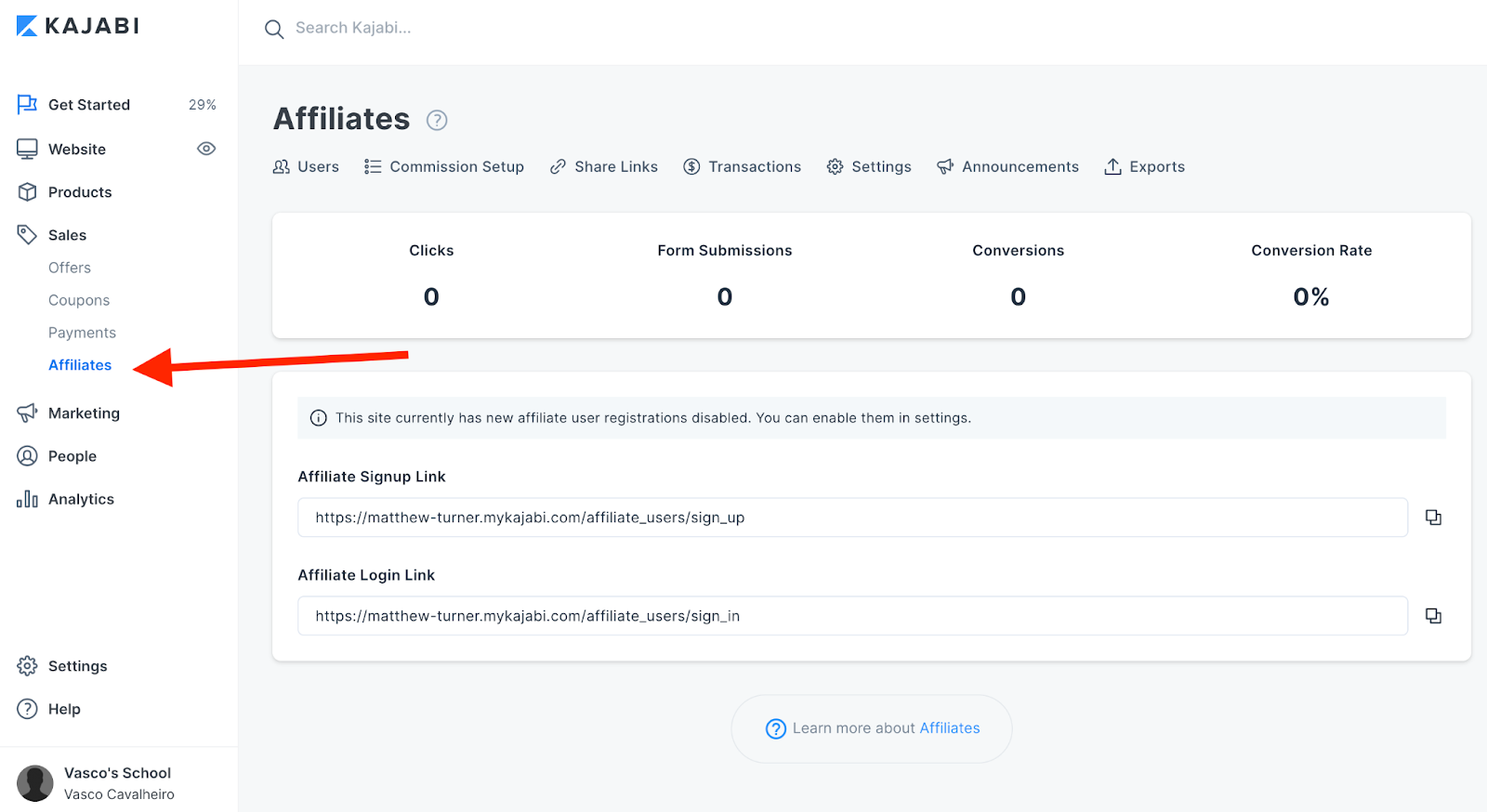
Task: Click the Sales tag icon
Action: click(x=27, y=235)
